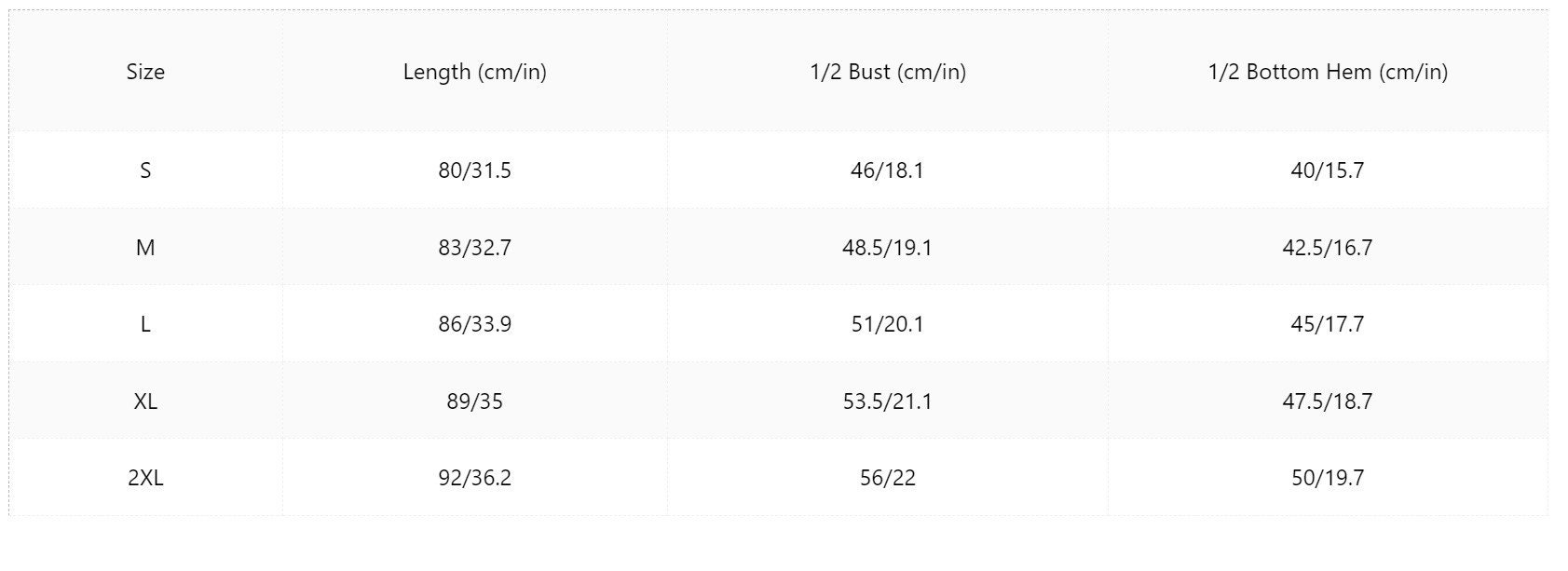The width and height of the screenshot is (1568, 571).
Task: Select the 86/33.9 length cell
Action: click(x=475, y=324)
